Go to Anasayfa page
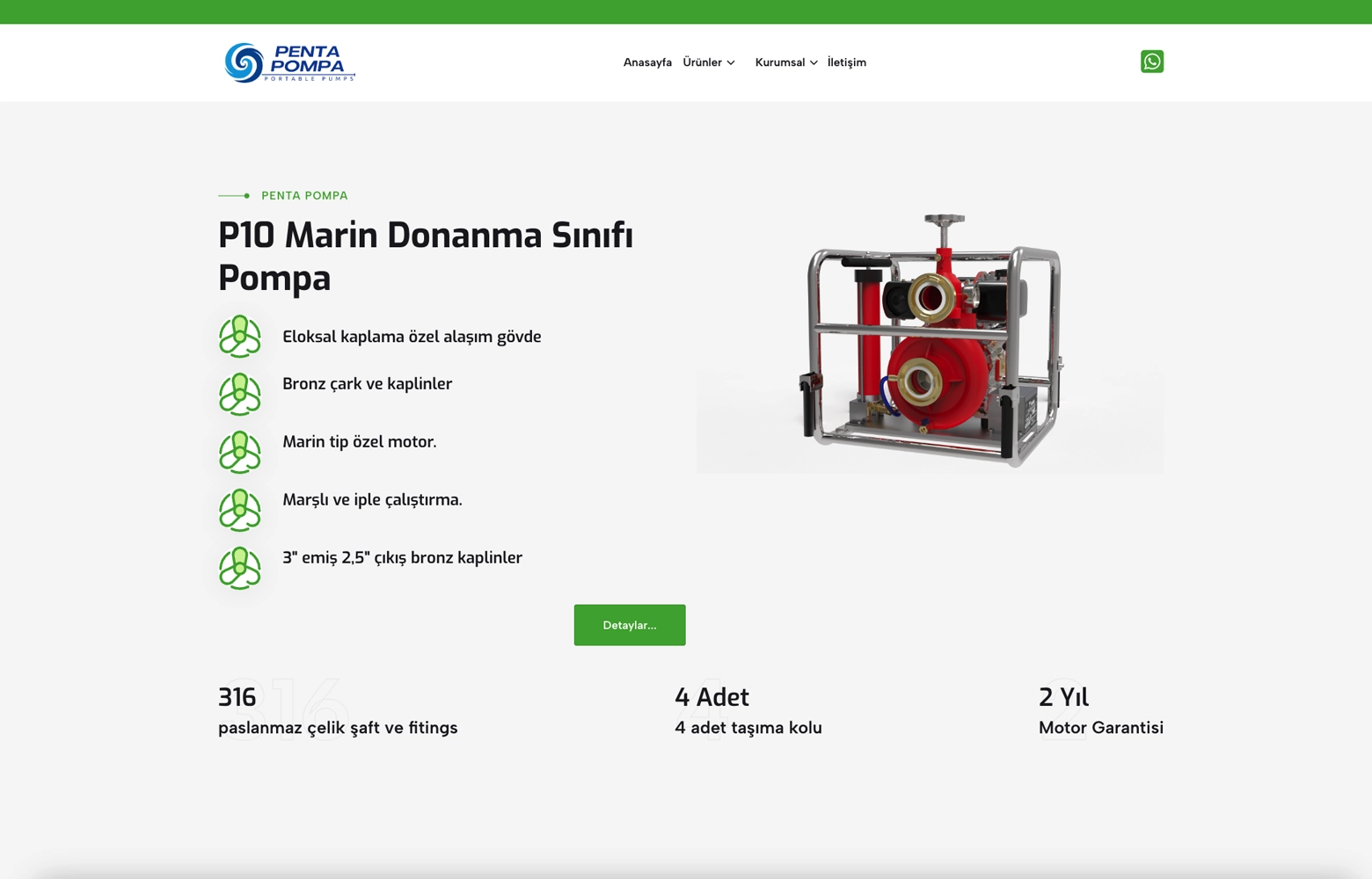 (647, 62)
